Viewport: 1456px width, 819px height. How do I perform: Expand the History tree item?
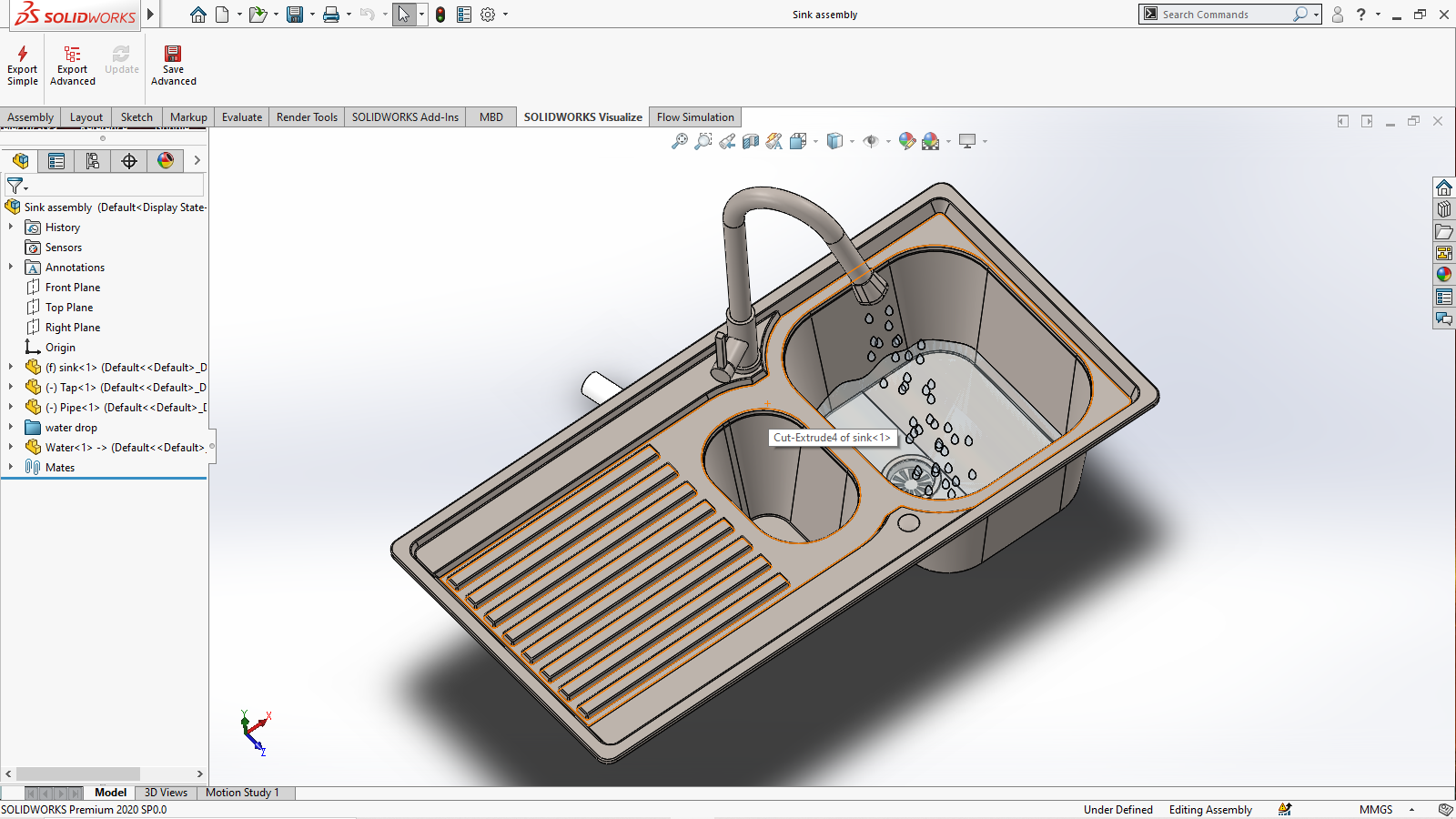pos(11,227)
